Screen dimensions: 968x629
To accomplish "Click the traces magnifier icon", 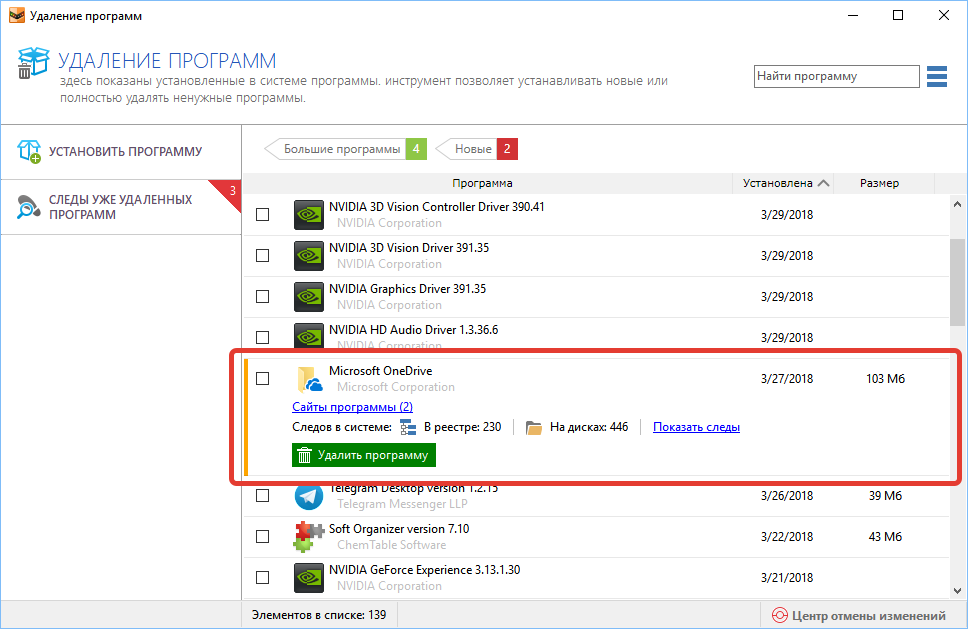I will pos(28,207).
